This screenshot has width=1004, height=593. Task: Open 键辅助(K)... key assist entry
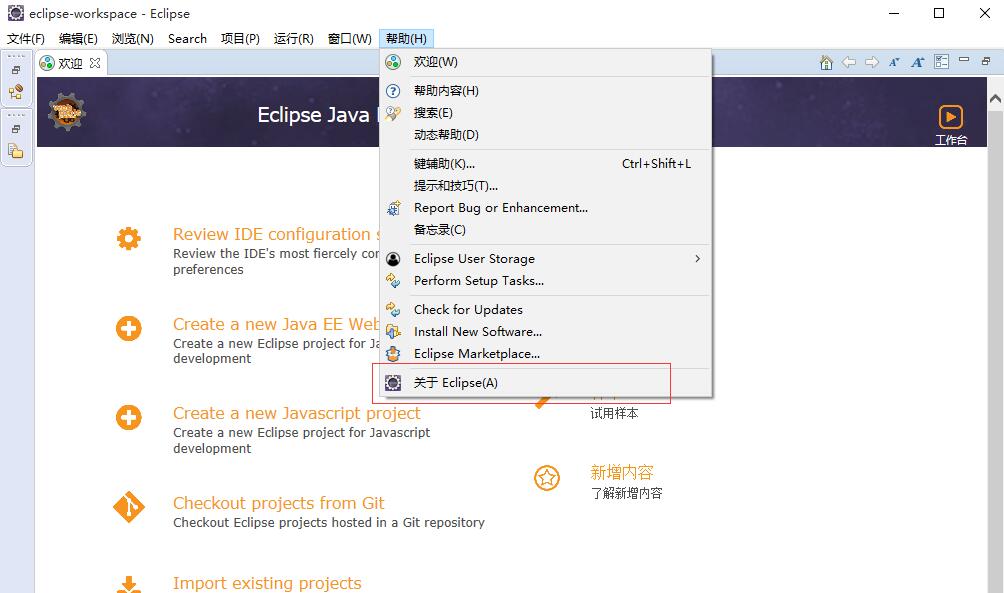pos(546,163)
